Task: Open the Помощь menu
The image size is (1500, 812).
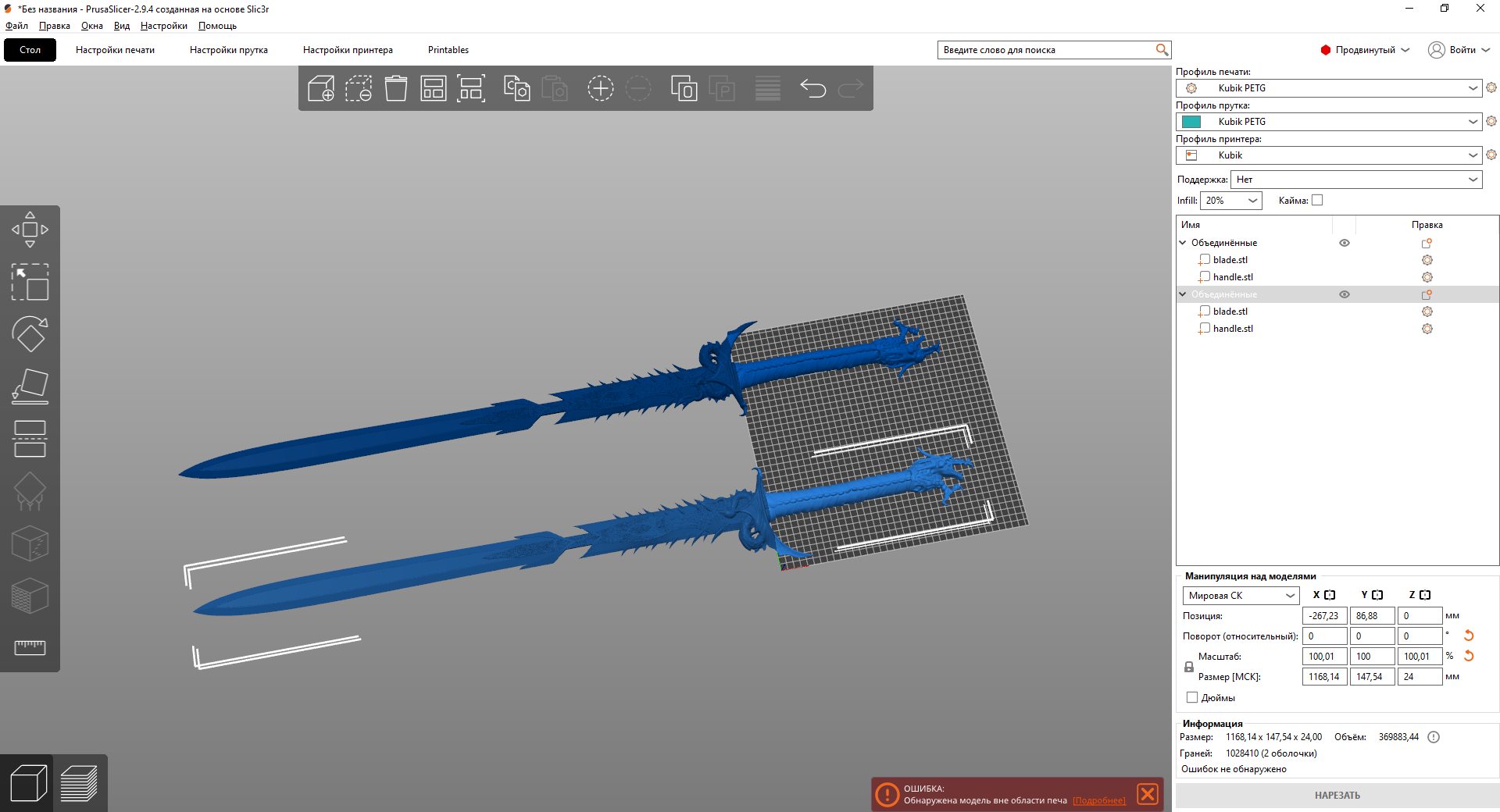Action: coord(217,26)
